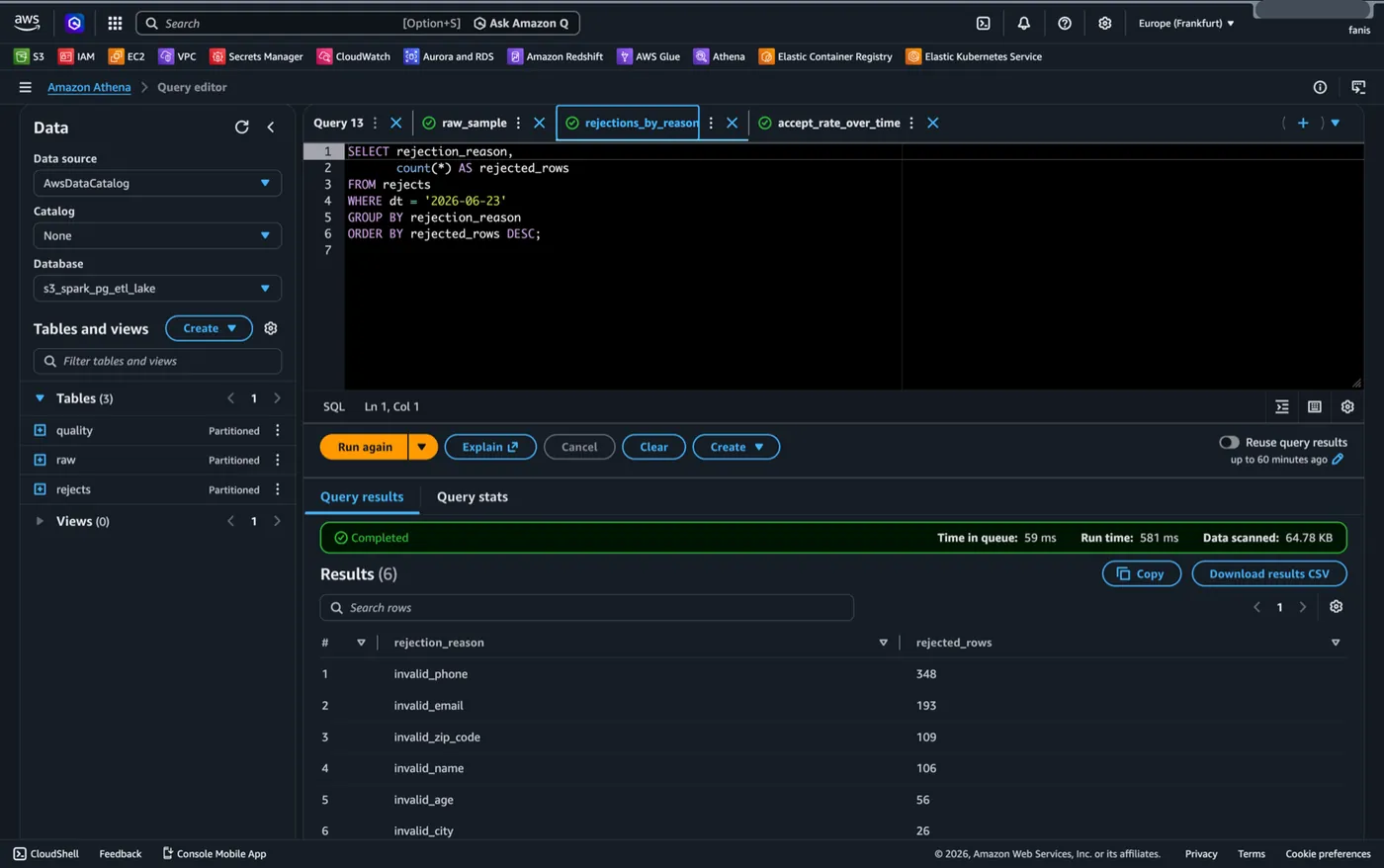Click the Clear button

pos(653,447)
